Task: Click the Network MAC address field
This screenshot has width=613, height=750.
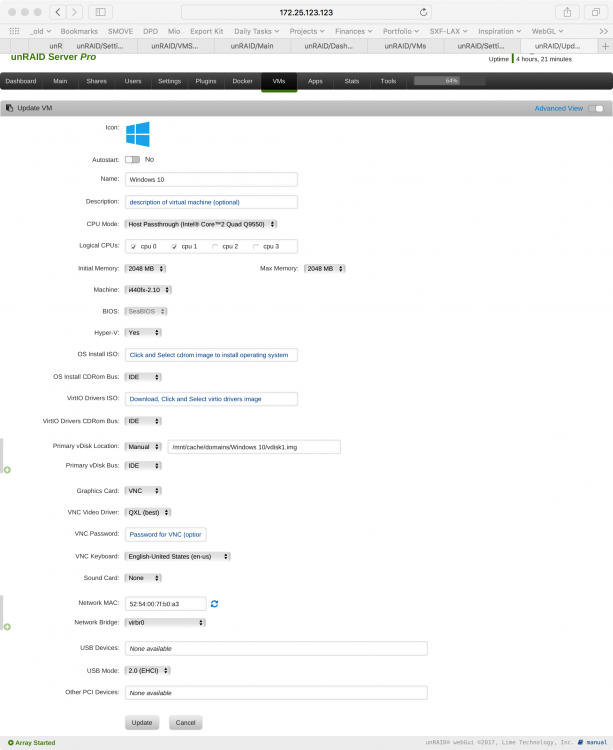Action: [165, 604]
